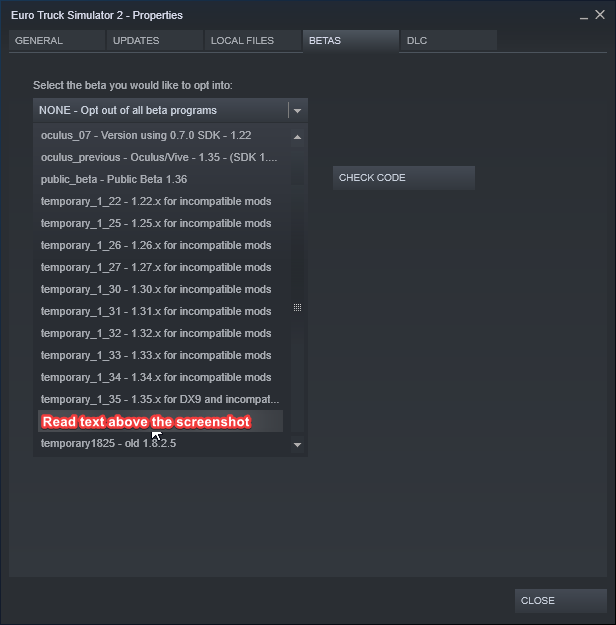Click the Check Code button
The width and height of the screenshot is (616, 625).
click(x=403, y=178)
